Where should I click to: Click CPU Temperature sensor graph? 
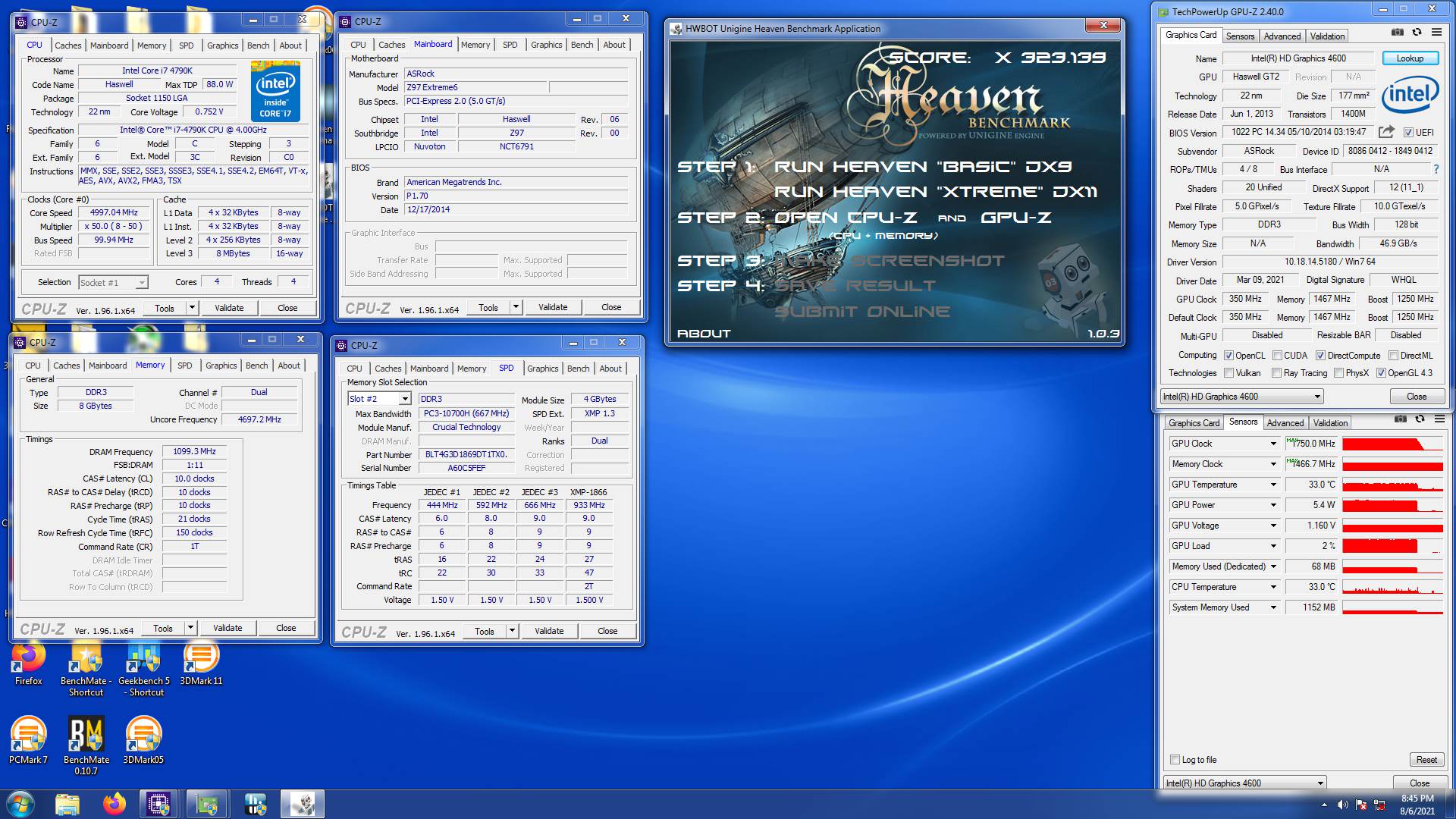(1392, 587)
